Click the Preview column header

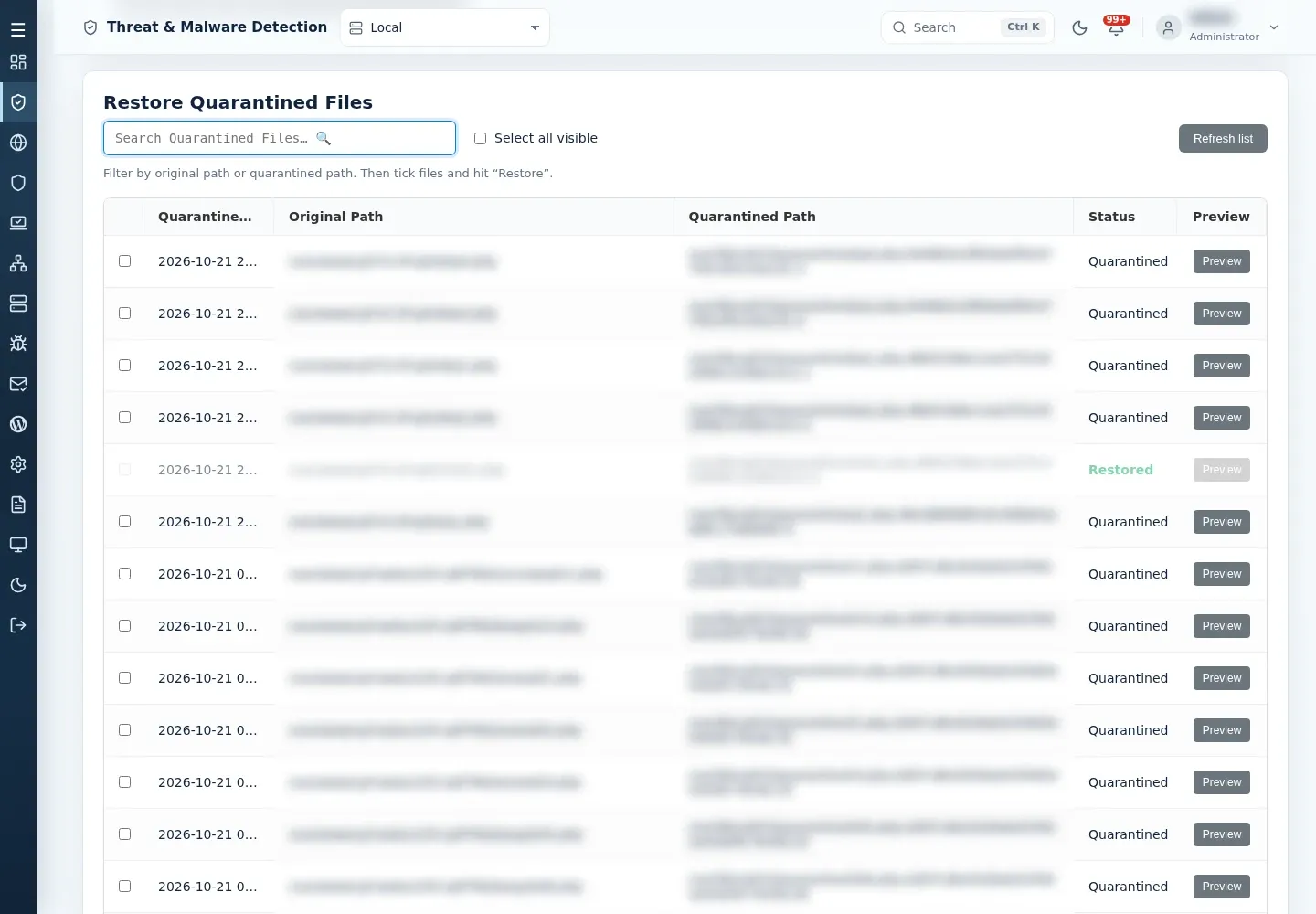(1221, 217)
